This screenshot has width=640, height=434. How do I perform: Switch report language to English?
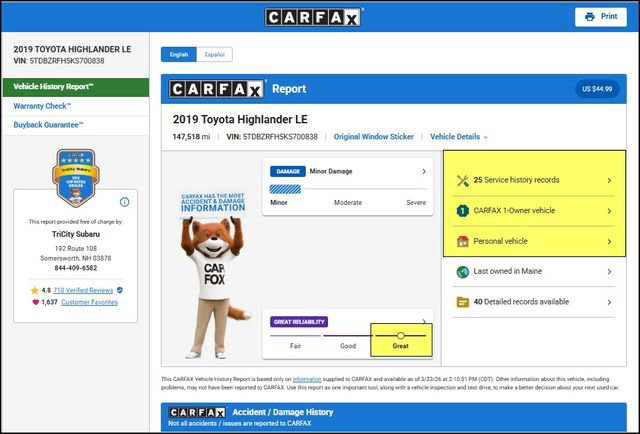pos(179,53)
